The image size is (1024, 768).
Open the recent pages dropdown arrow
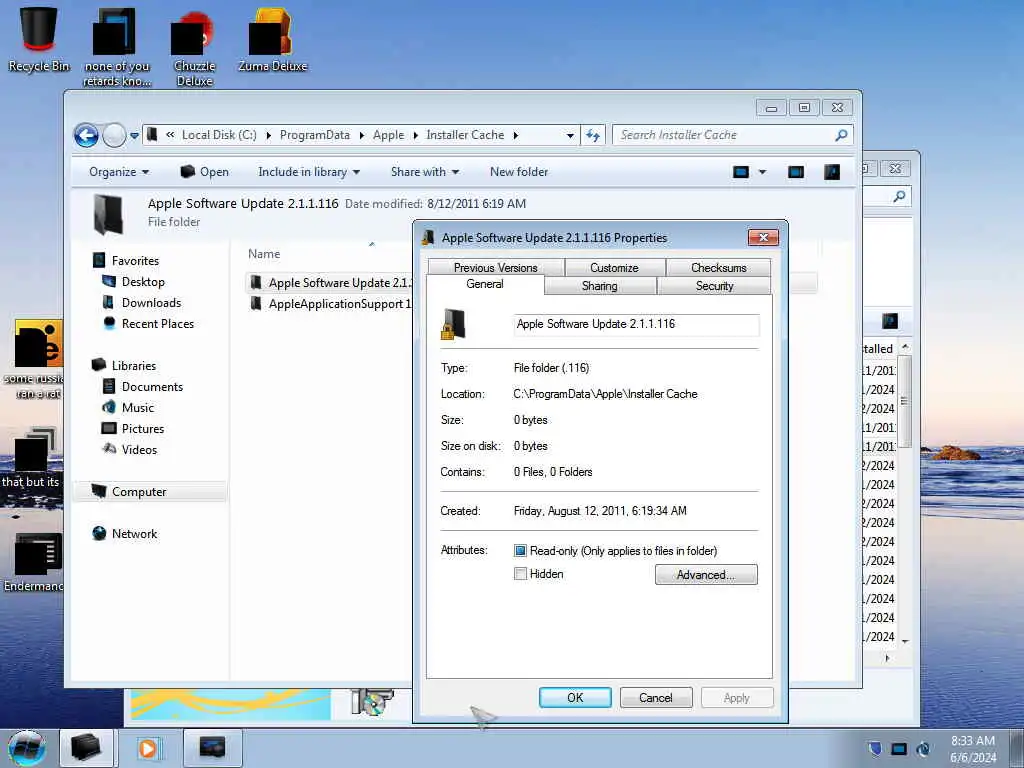point(134,136)
